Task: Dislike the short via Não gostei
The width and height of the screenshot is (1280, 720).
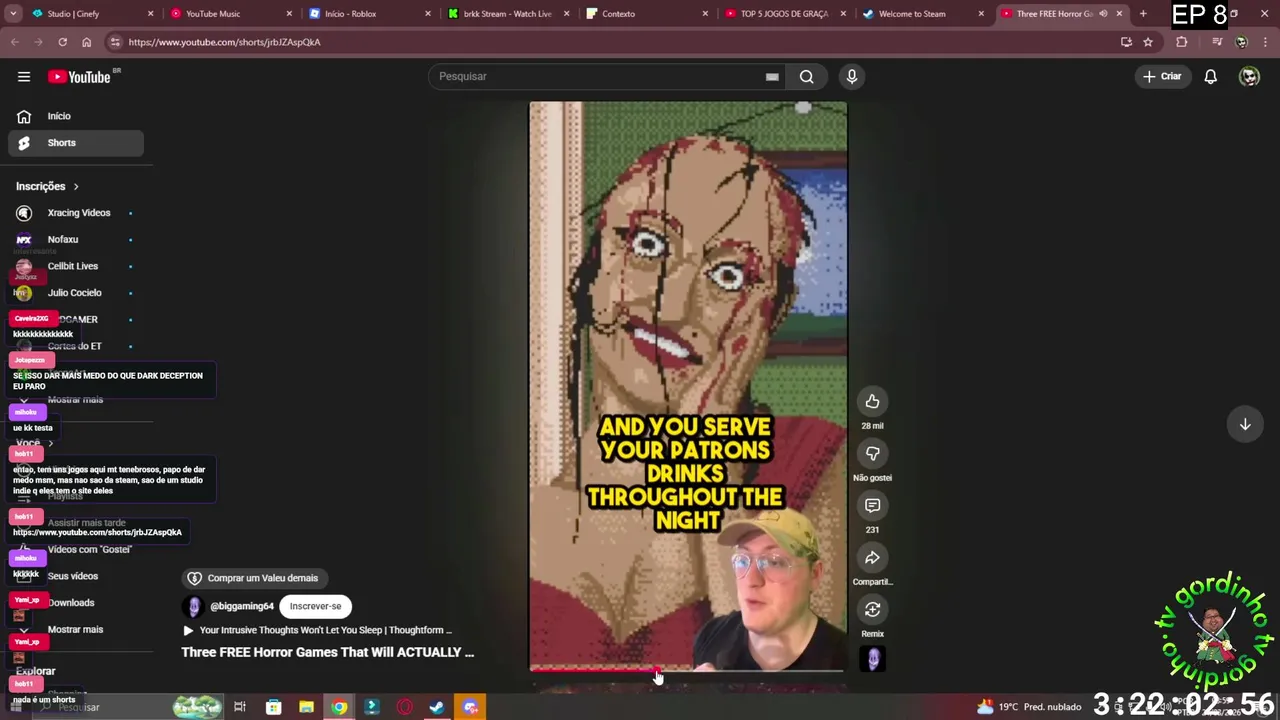Action: [x=872, y=453]
